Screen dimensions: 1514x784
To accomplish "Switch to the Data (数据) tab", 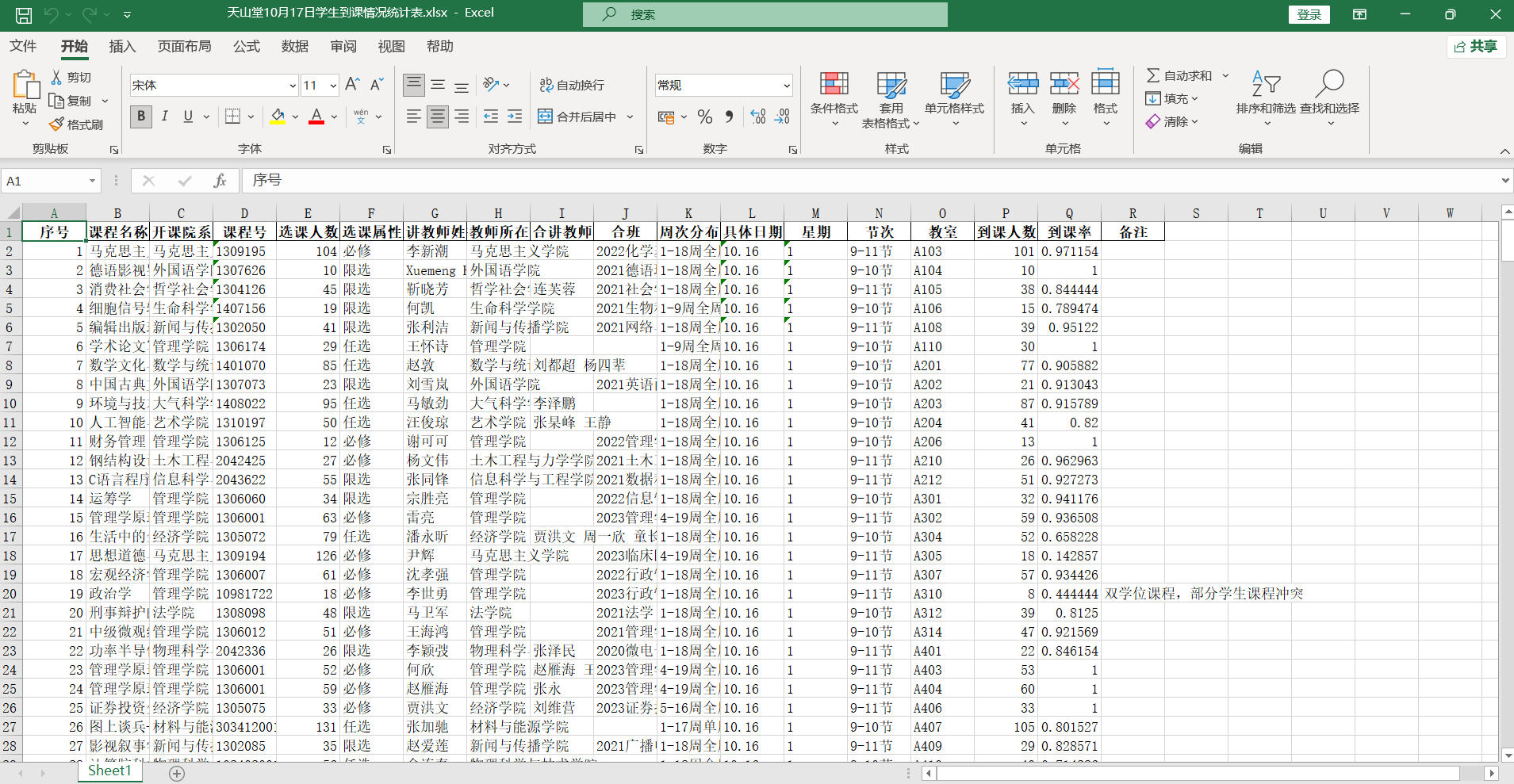I will 295,46.
